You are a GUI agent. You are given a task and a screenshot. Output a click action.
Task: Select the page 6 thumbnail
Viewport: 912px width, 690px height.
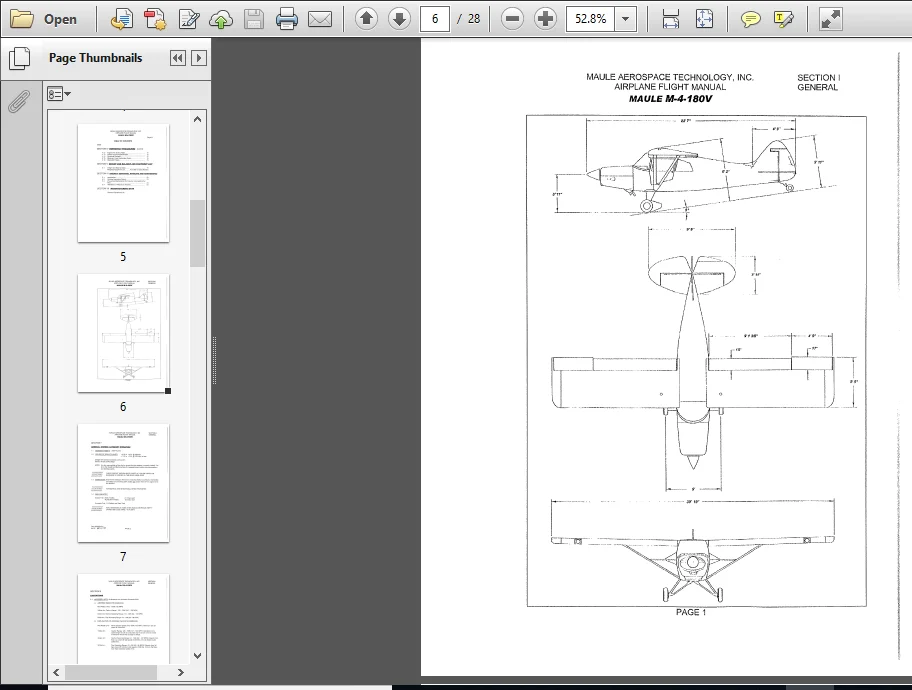click(123, 333)
